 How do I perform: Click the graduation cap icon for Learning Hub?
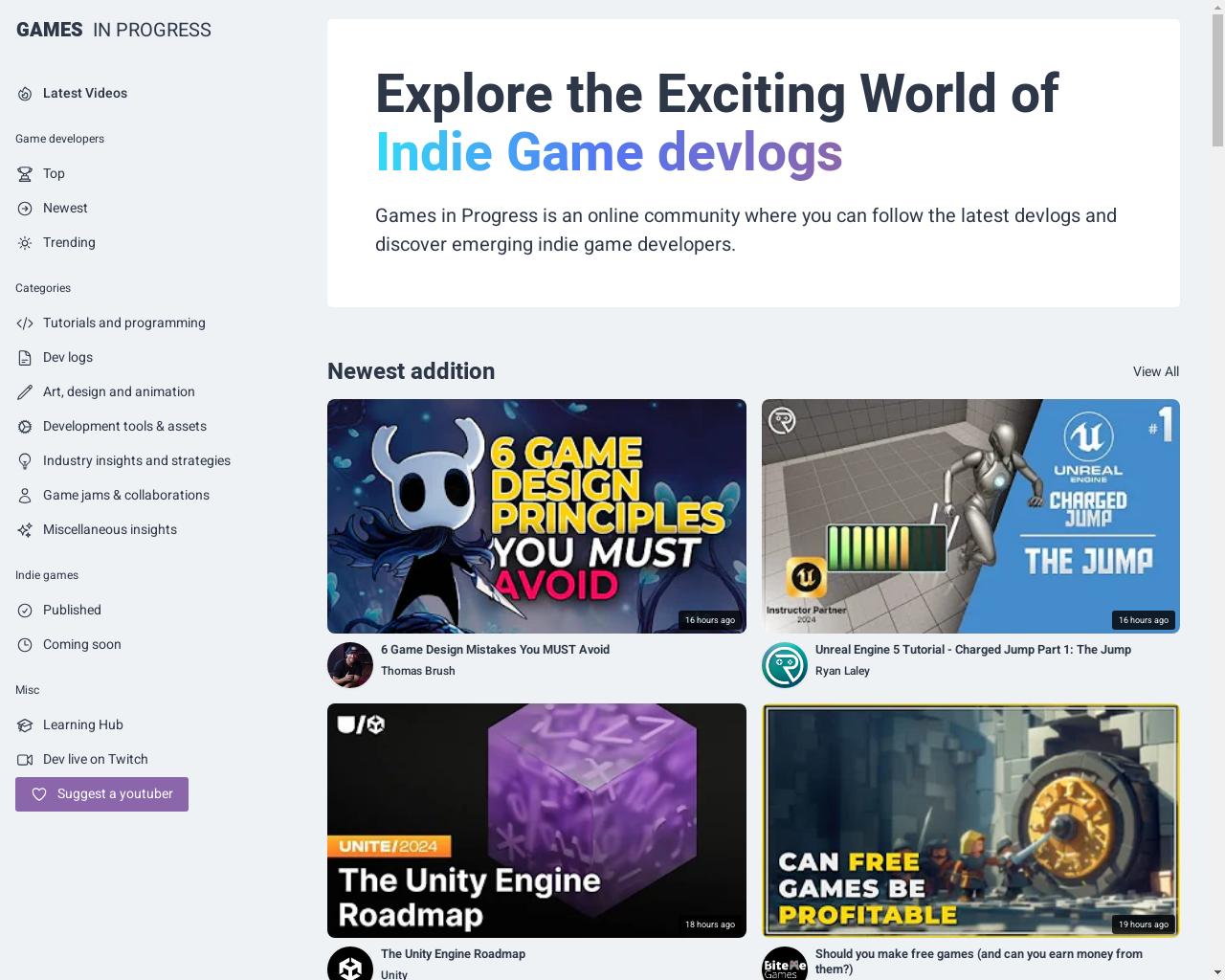(x=25, y=725)
